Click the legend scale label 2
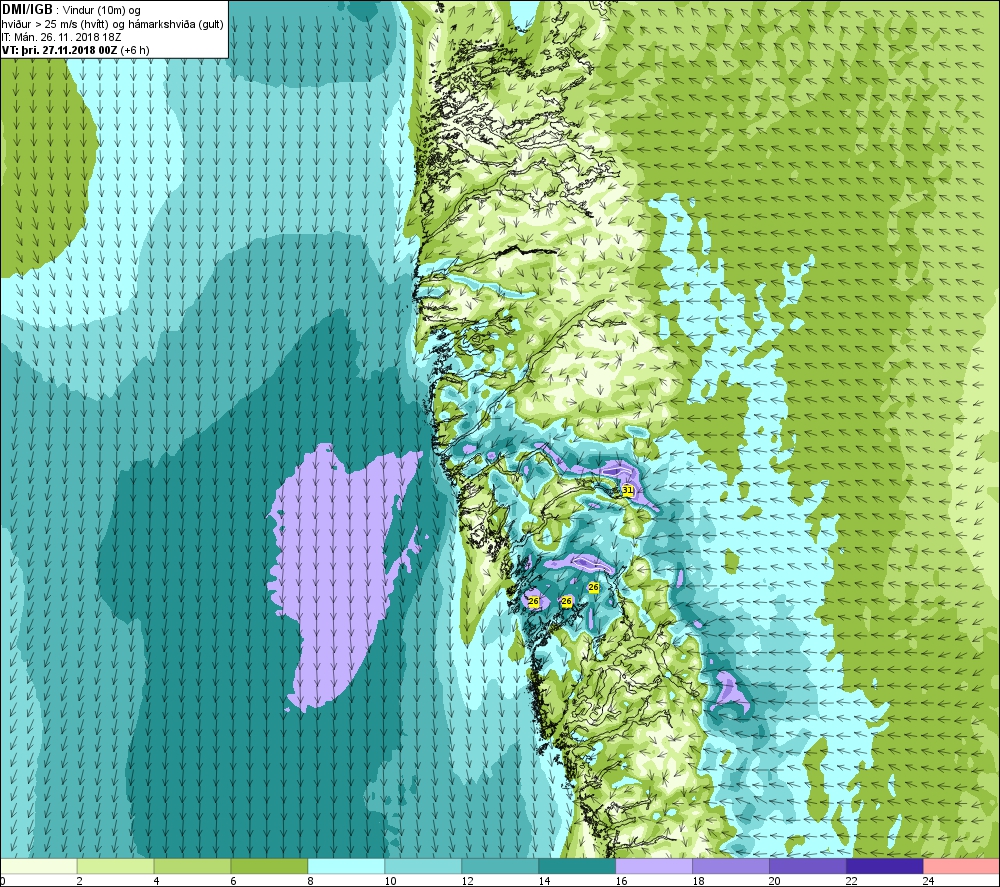This screenshot has height=887, width=1000. (80, 881)
